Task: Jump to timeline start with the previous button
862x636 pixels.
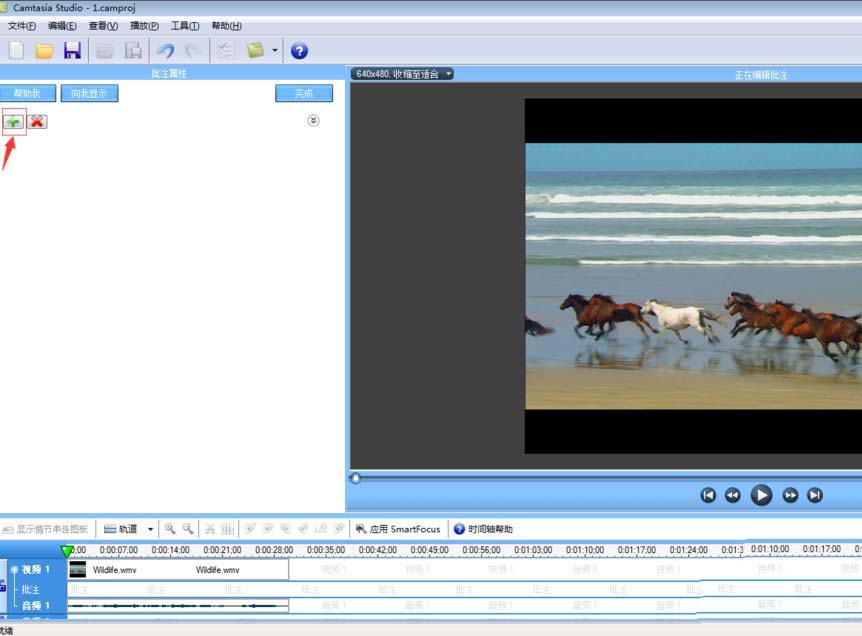Action: click(710, 494)
